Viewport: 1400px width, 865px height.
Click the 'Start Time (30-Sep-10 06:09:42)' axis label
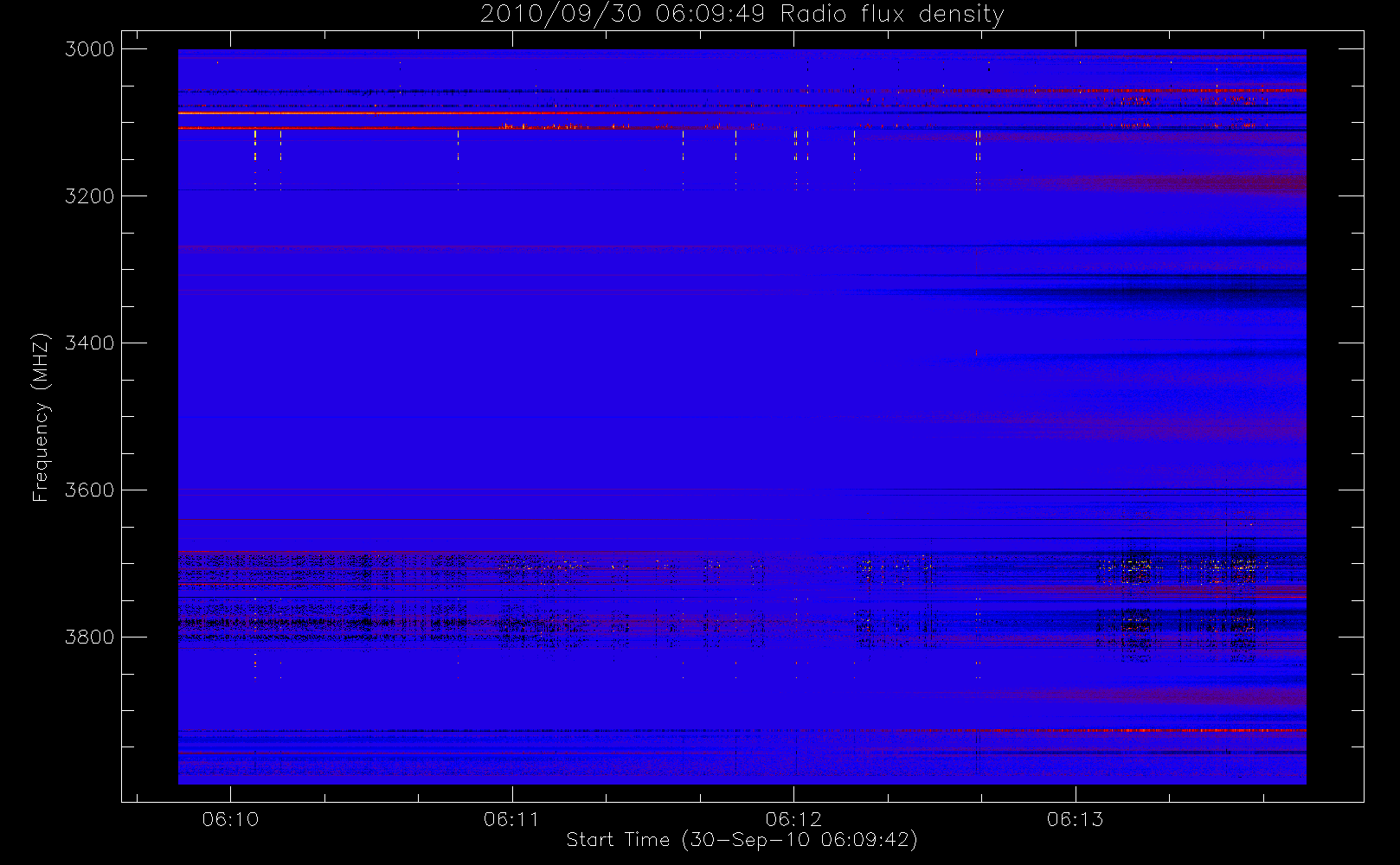click(x=742, y=840)
